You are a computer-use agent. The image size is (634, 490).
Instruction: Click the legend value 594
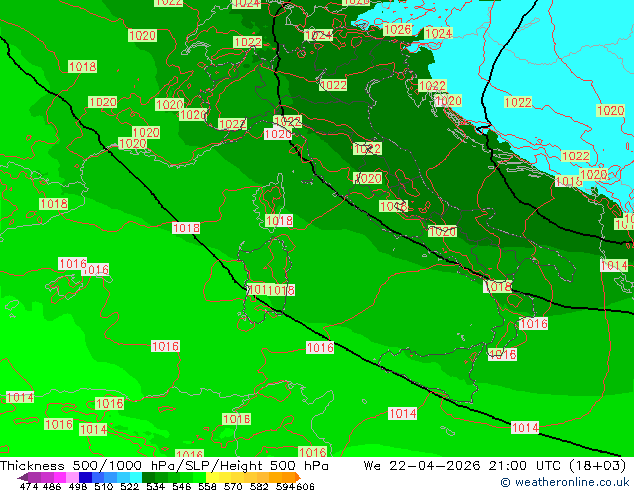pyautogui.click(x=285, y=486)
